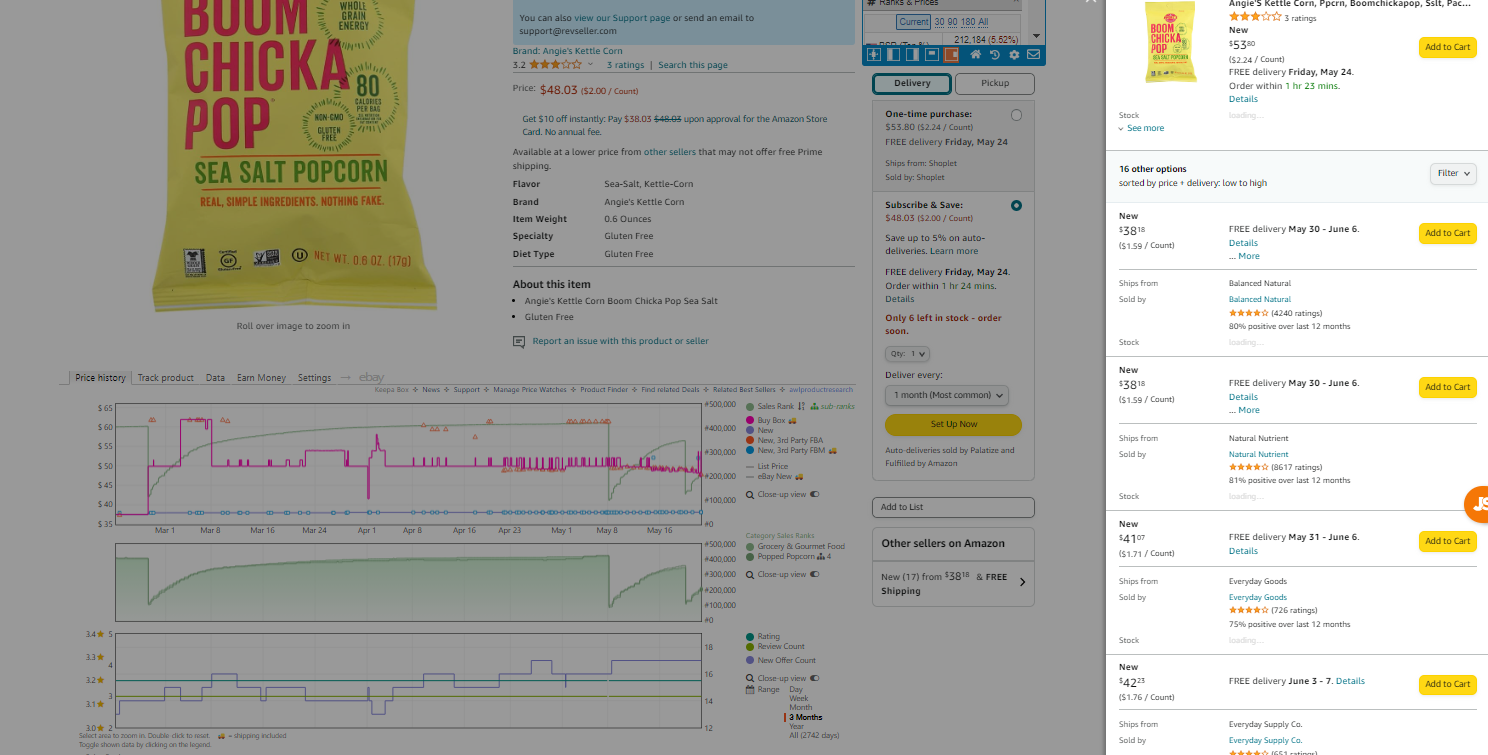Image resolution: width=1488 pixels, height=755 pixels.
Task: Open RevSeller settings gear icon
Action: pos(1014,54)
